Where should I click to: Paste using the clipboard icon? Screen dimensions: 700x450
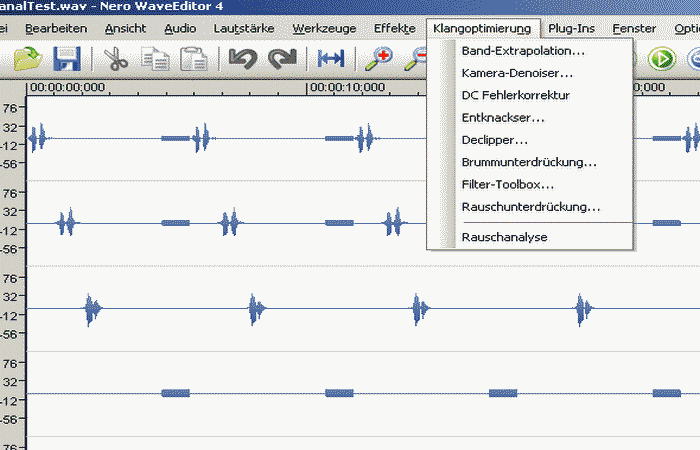pos(193,59)
